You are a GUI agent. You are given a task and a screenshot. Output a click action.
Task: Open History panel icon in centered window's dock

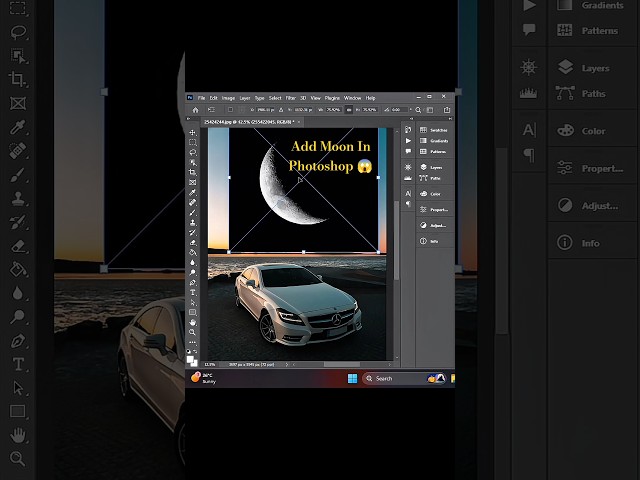tap(408, 130)
